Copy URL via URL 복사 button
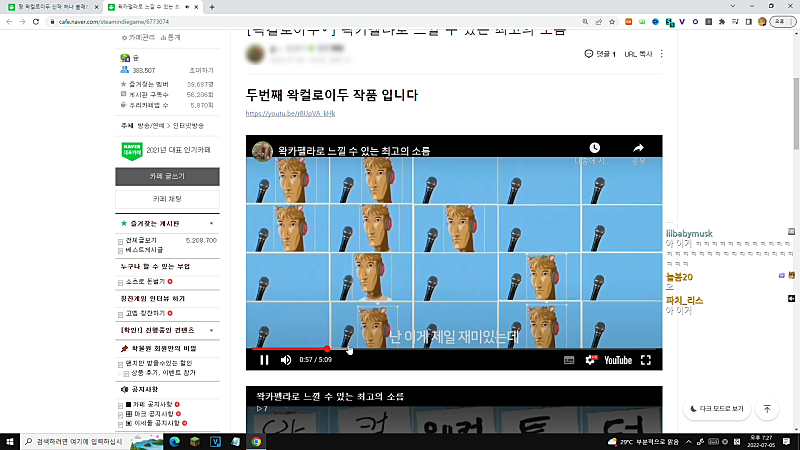 point(638,54)
